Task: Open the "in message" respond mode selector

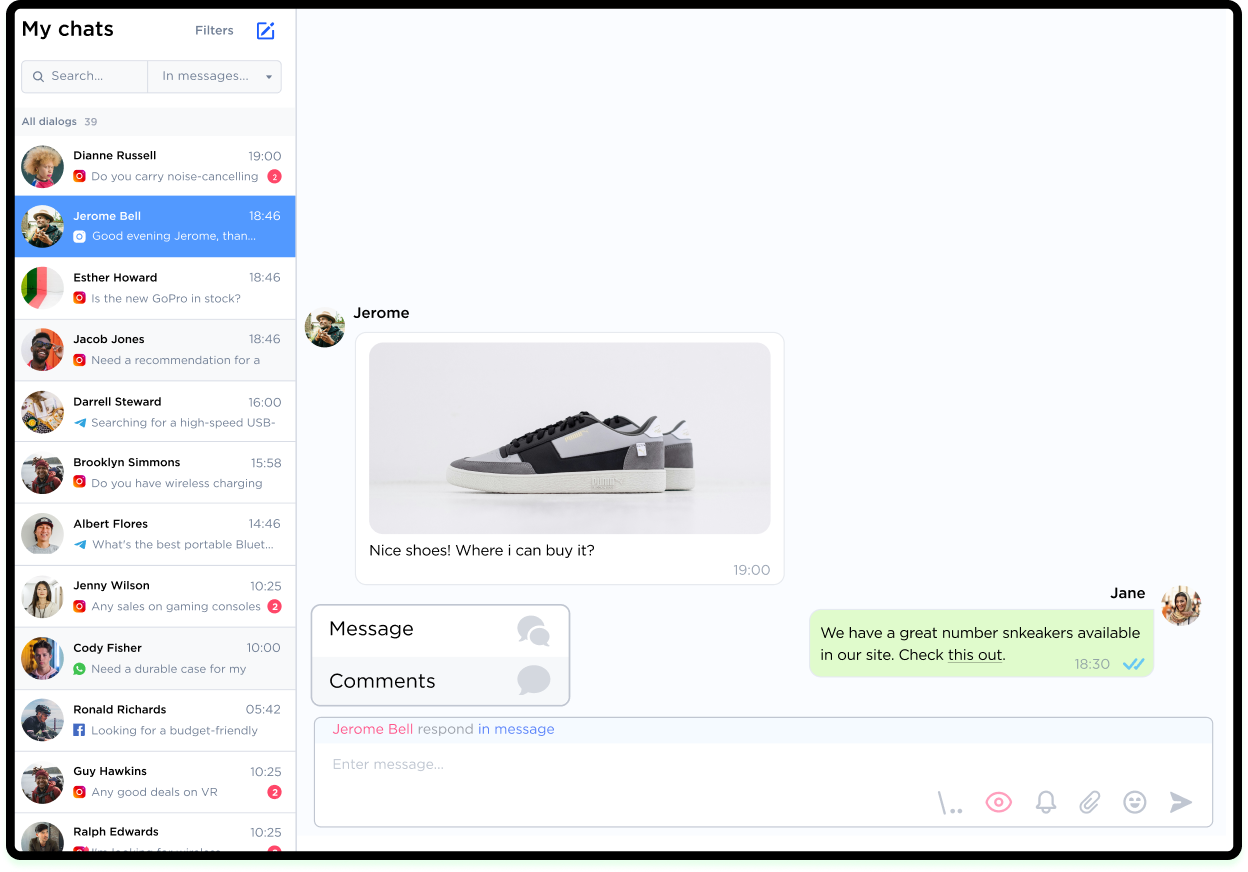Action: click(x=516, y=729)
